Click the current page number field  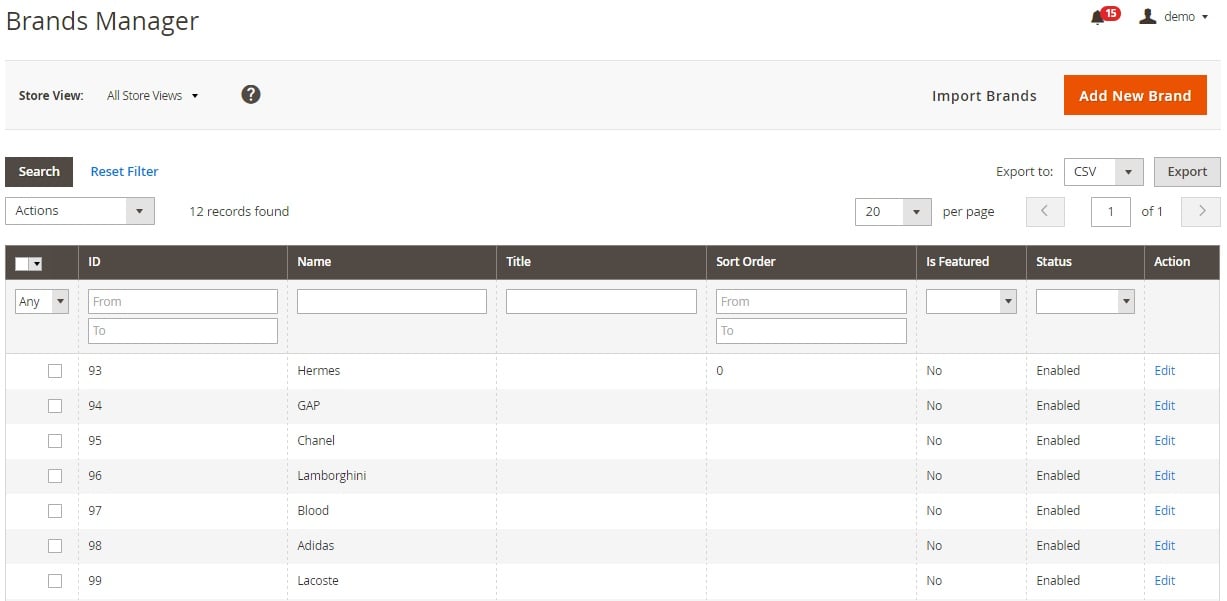tap(1111, 211)
